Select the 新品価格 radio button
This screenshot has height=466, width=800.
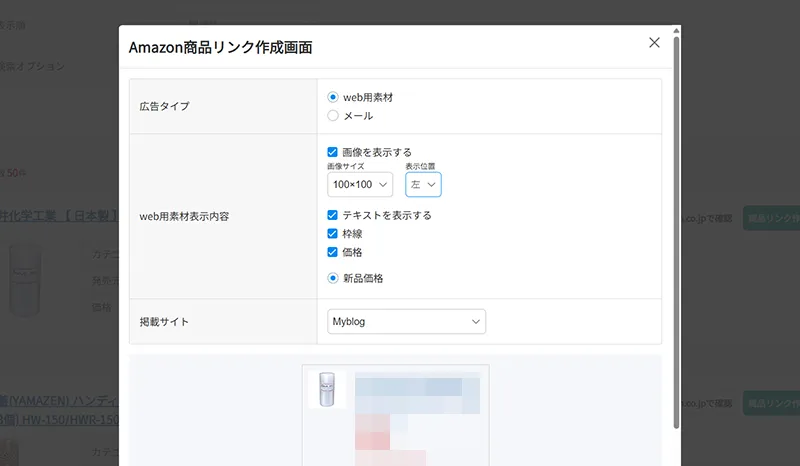(333, 278)
